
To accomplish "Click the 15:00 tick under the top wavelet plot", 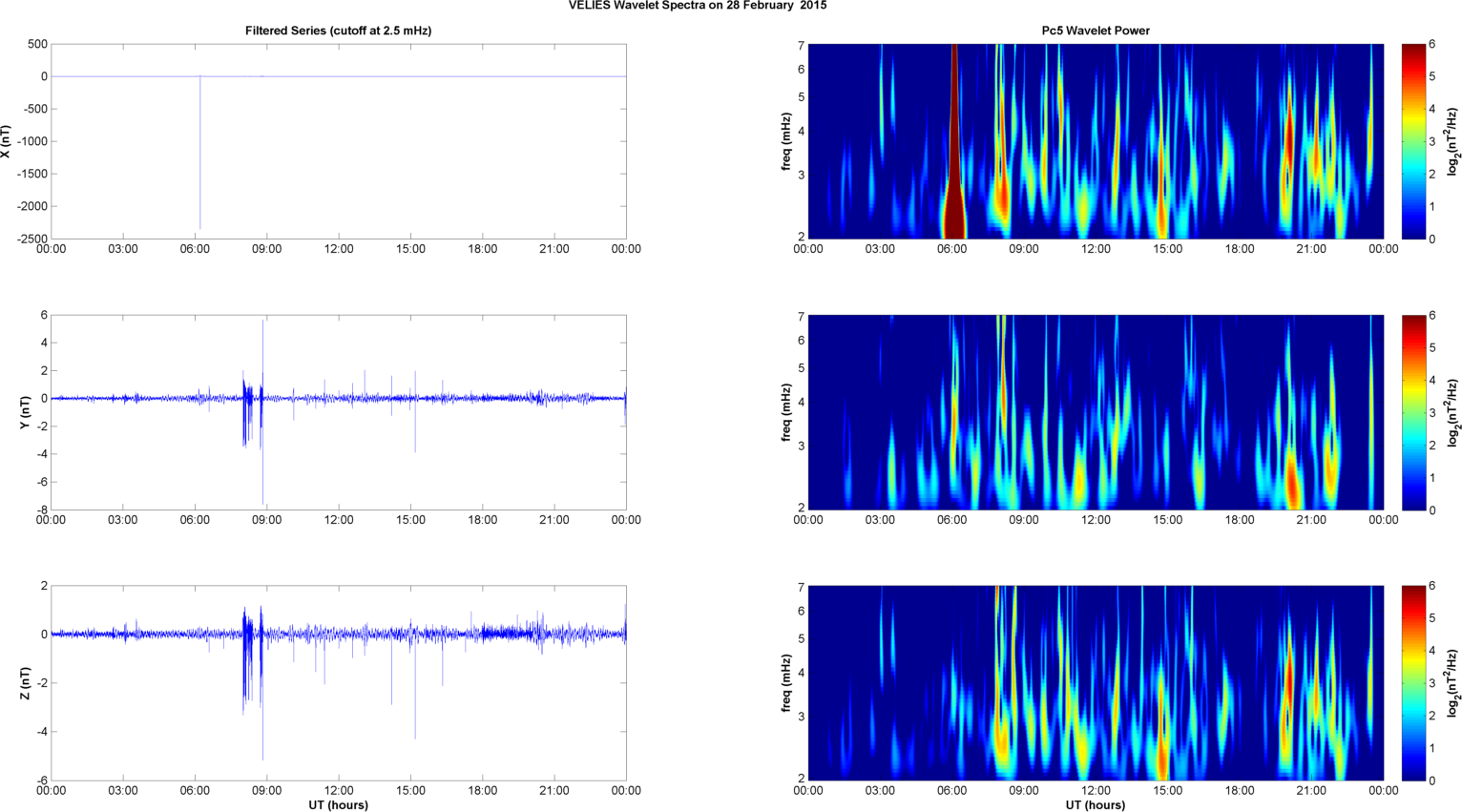I will point(1168,249).
